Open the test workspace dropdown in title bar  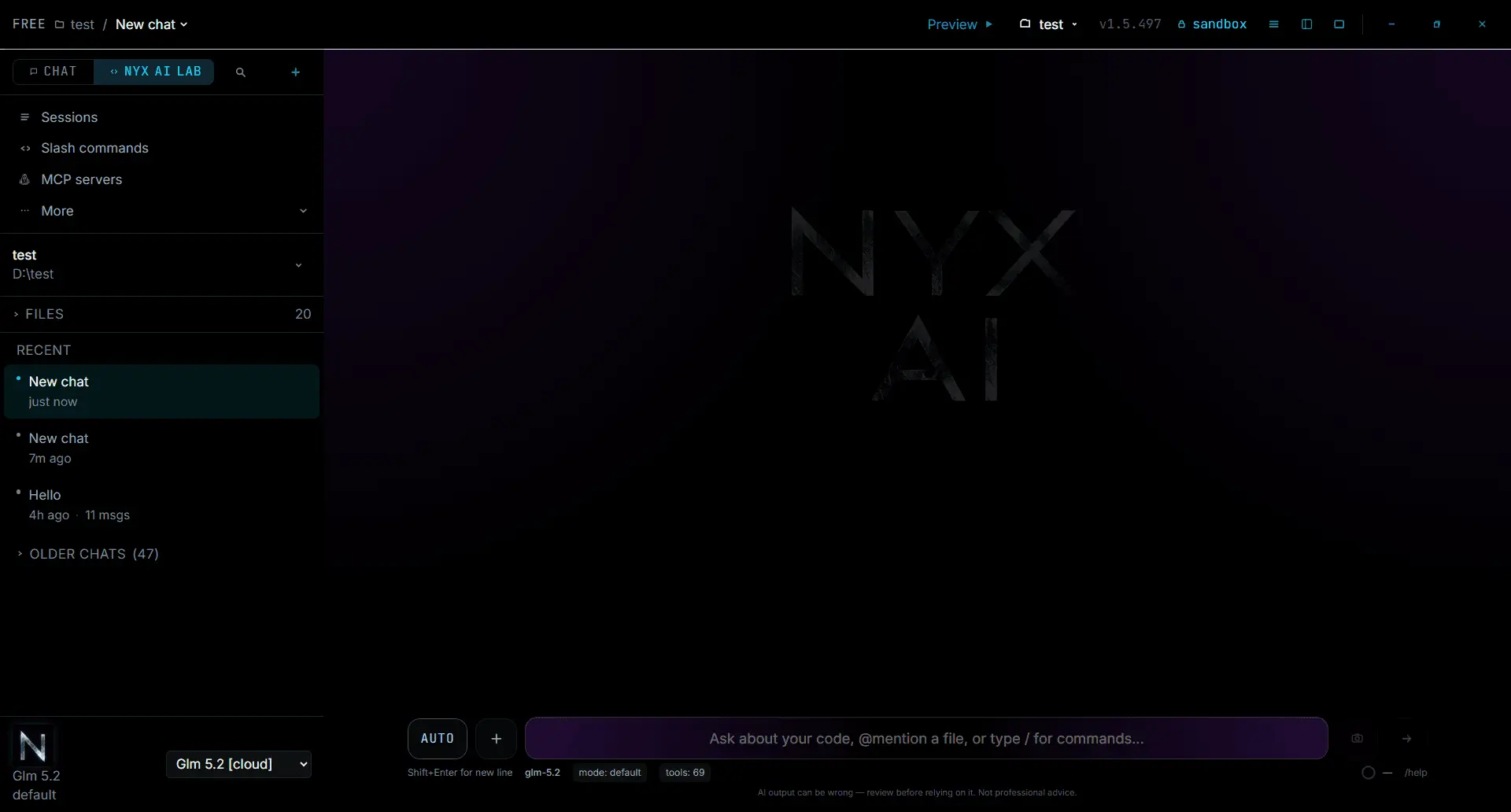1048,24
